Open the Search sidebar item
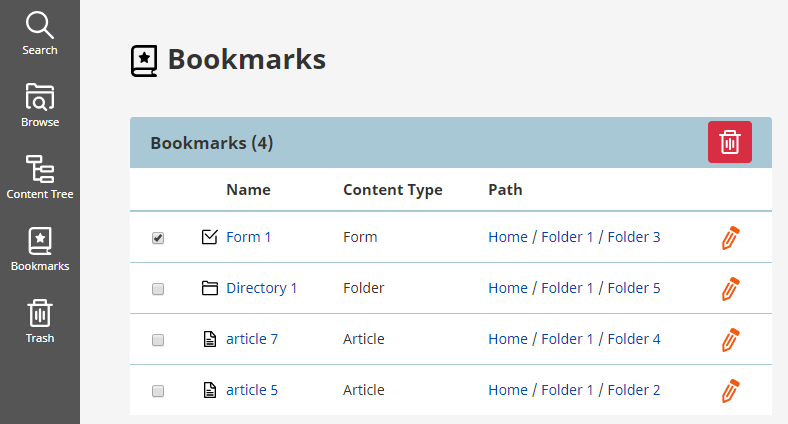This screenshot has width=788, height=424. [40, 34]
